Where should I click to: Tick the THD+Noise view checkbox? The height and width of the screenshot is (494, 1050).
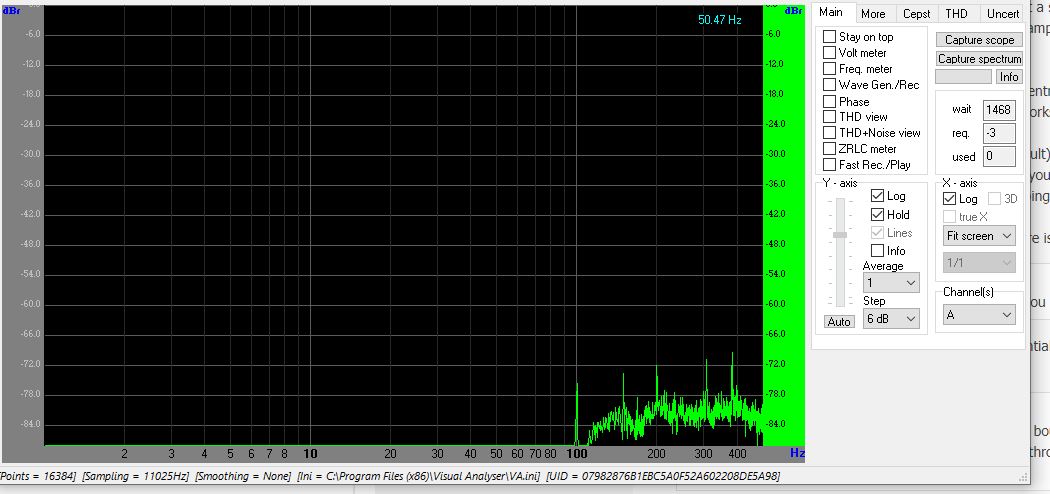[829, 133]
